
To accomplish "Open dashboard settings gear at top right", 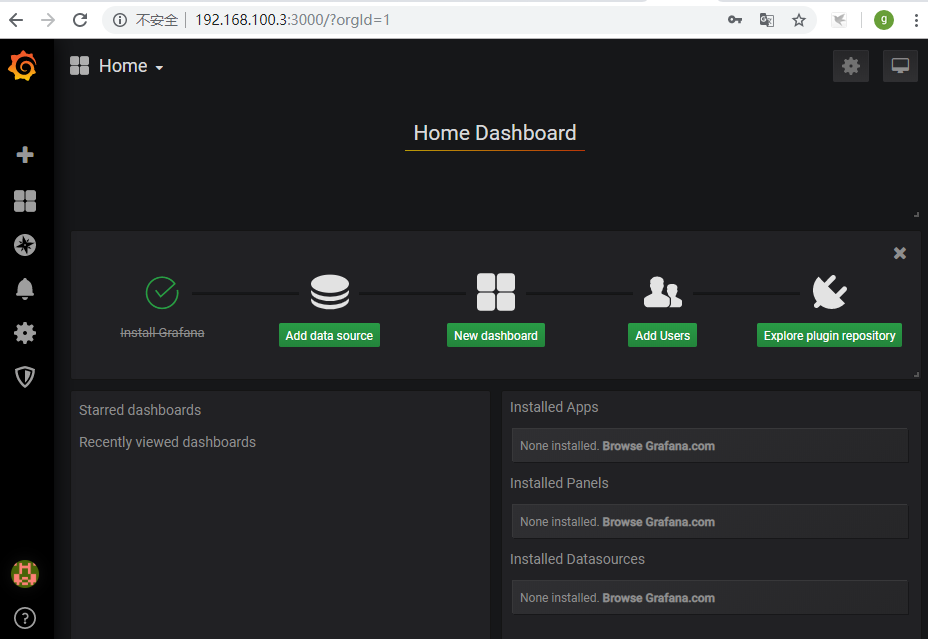I will tap(850, 66).
